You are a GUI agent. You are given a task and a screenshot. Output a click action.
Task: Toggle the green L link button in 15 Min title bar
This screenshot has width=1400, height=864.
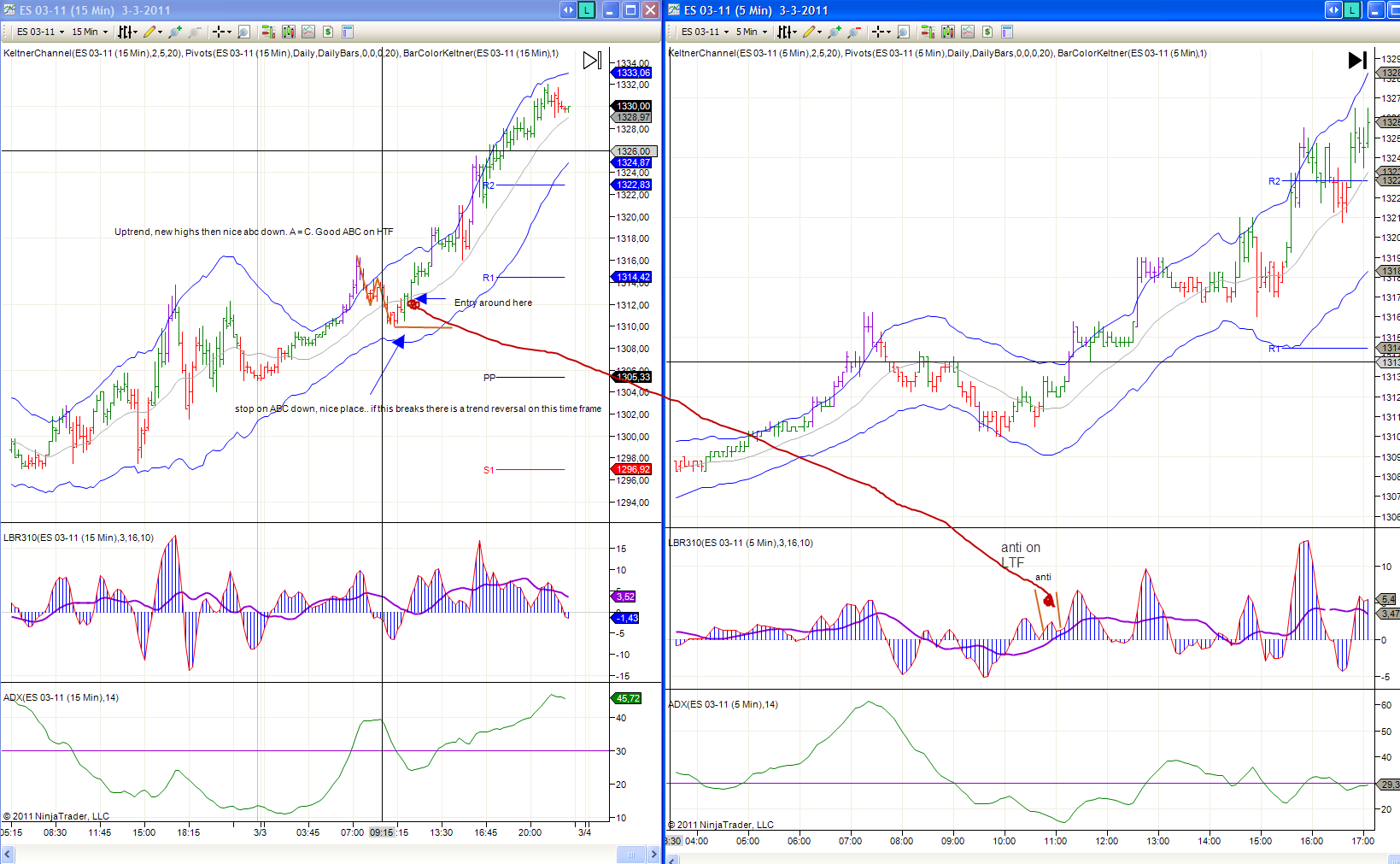coord(587,10)
